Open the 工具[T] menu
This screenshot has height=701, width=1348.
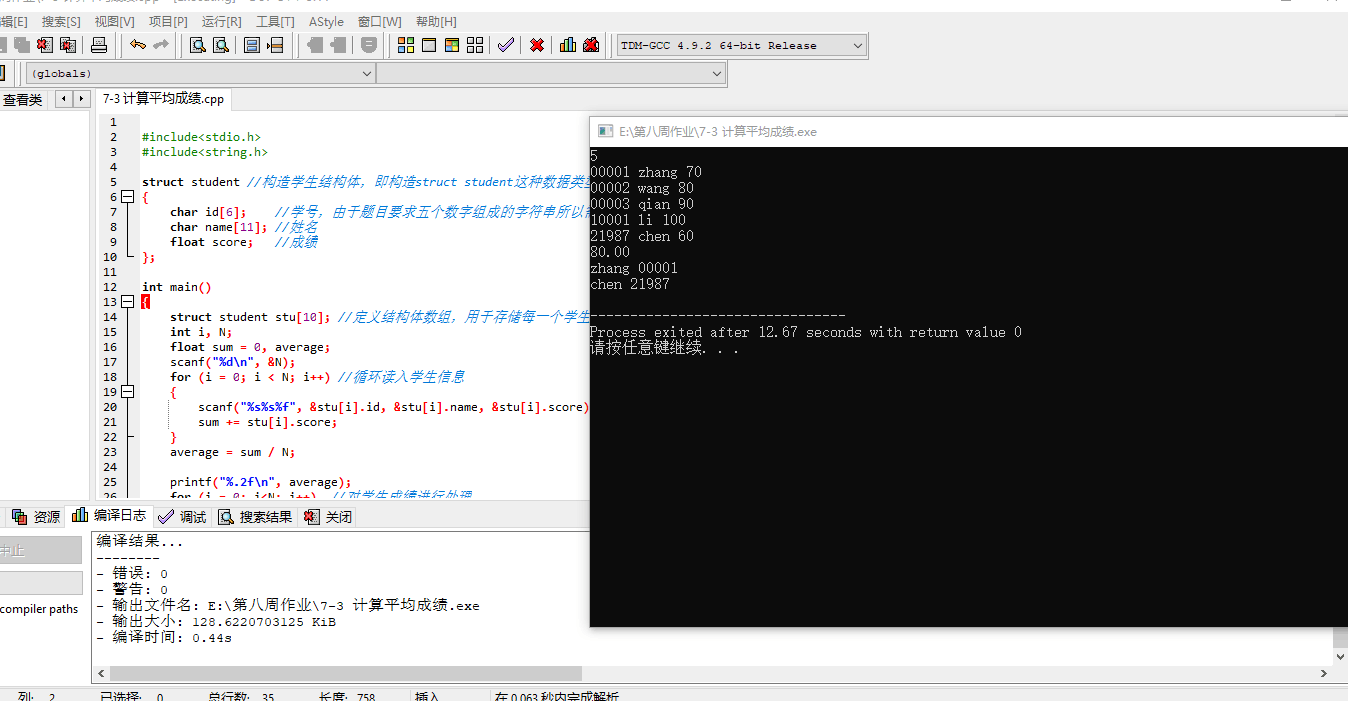[x=275, y=21]
